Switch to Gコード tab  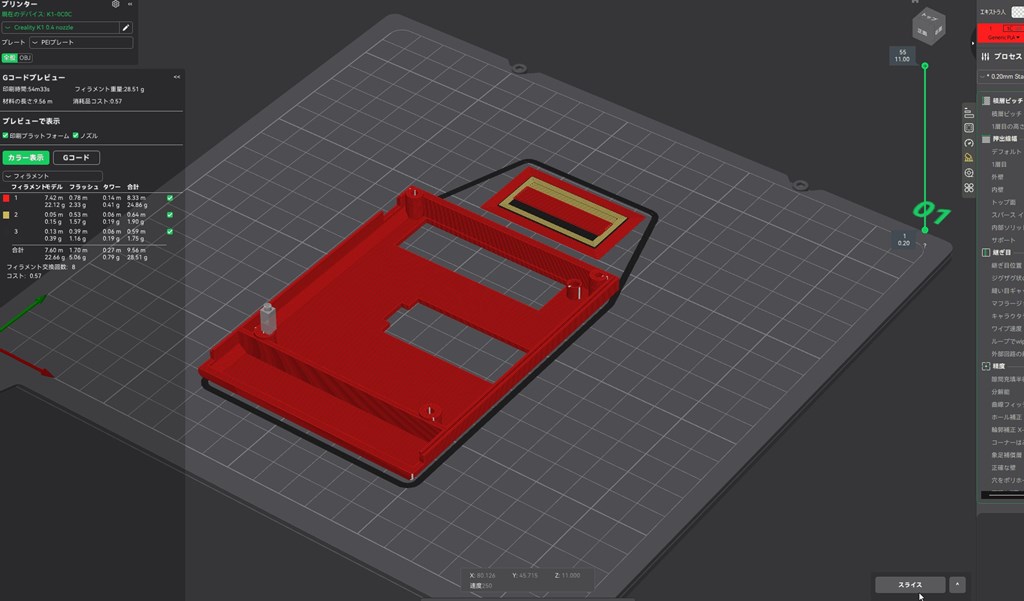click(x=76, y=157)
